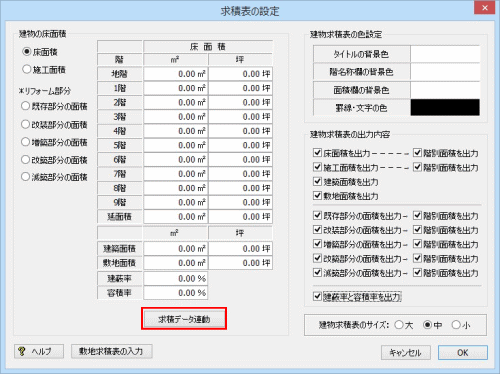Click the 1階 m² input field
500x374 pixels.
tap(176, 88)
